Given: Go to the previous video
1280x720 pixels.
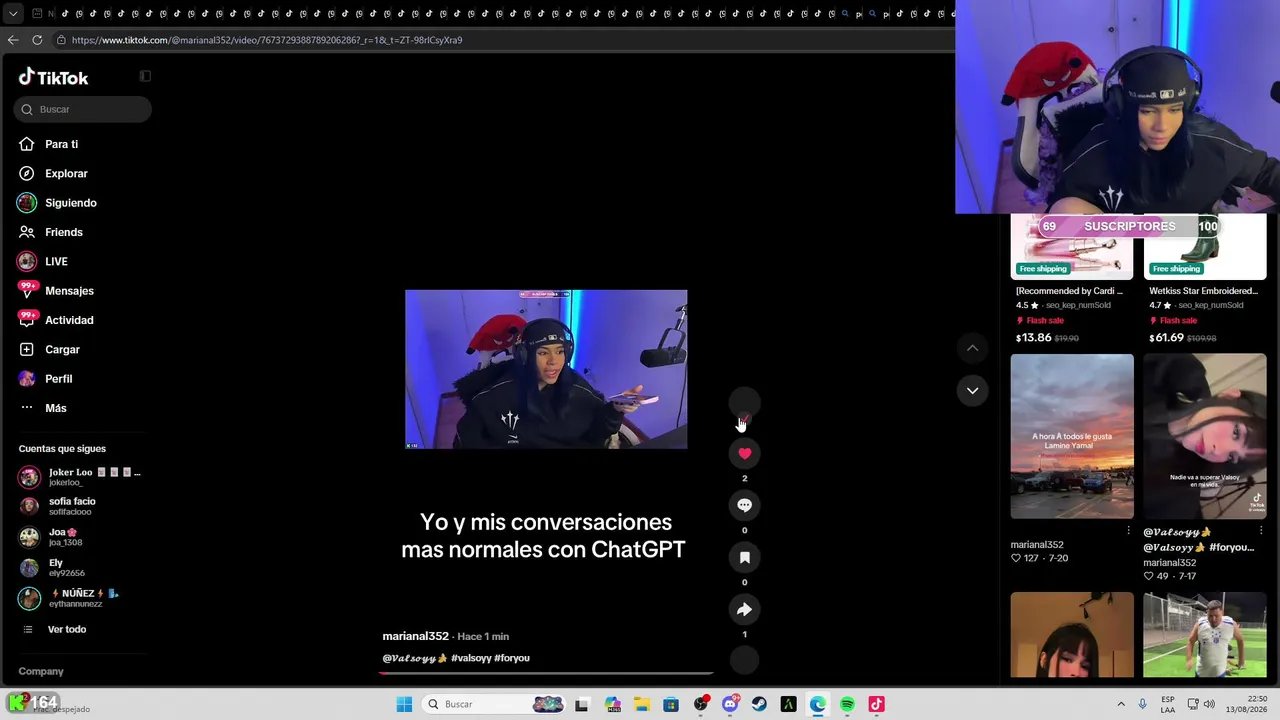Looking at the screenshot, I should pos(972,348).
